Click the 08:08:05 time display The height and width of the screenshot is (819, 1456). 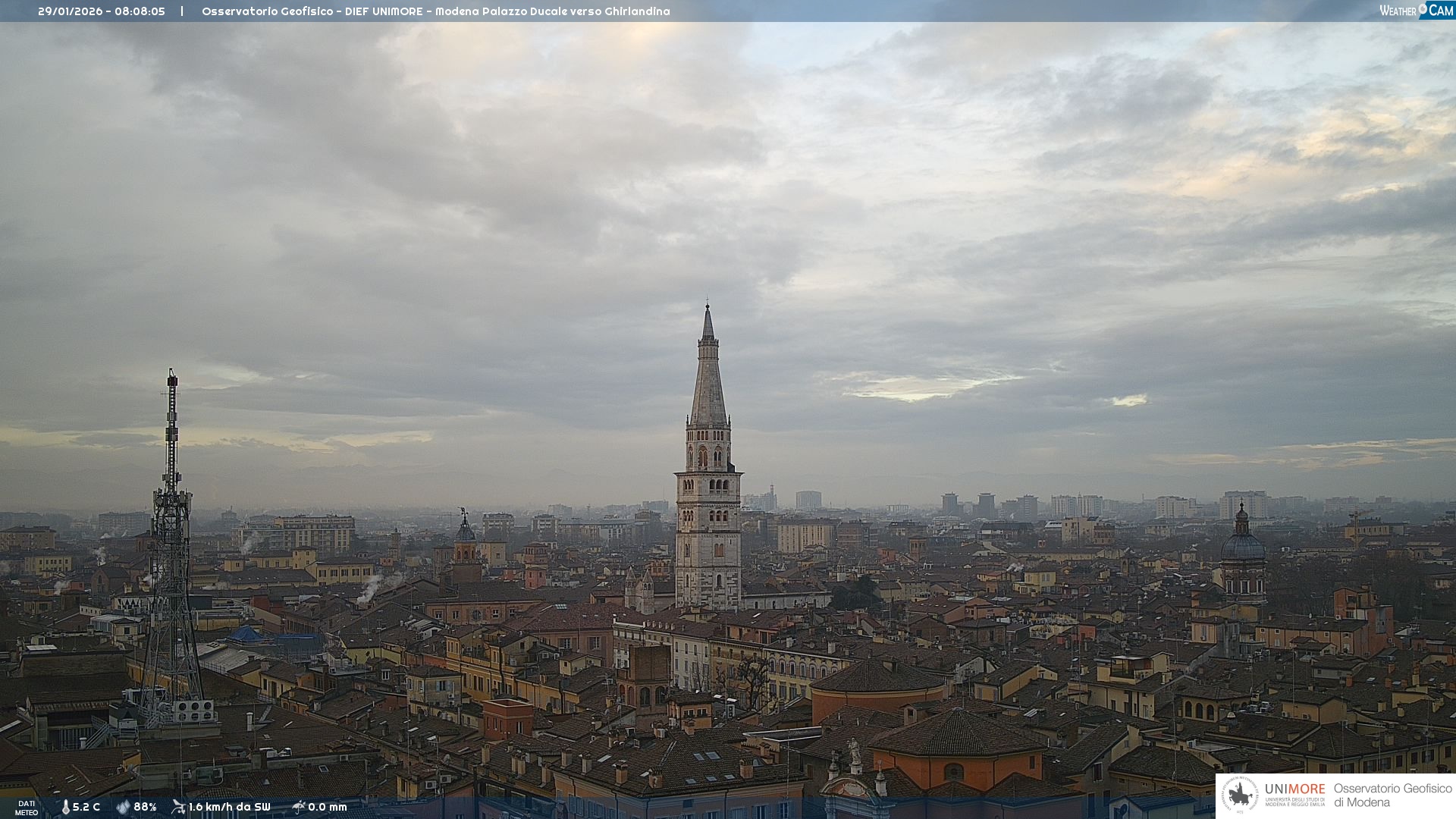[140, 11]
